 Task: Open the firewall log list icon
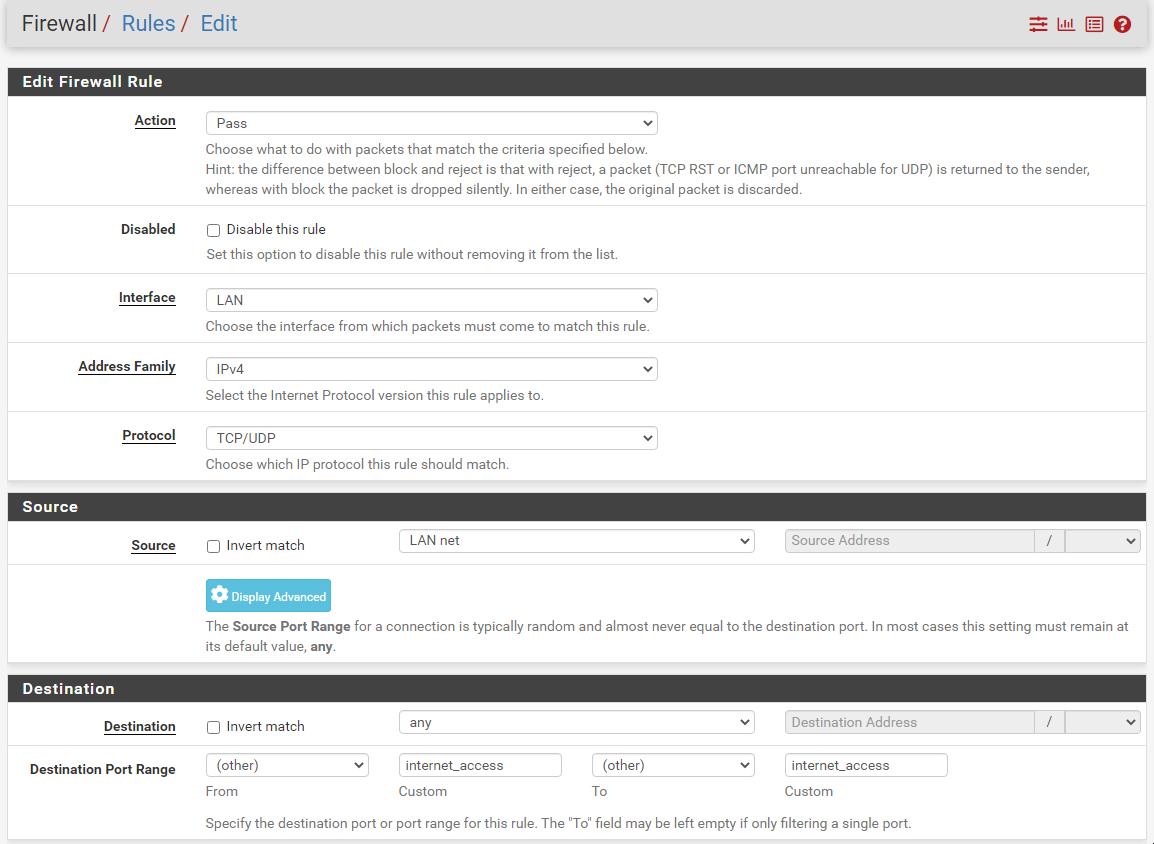(1094, 24)
